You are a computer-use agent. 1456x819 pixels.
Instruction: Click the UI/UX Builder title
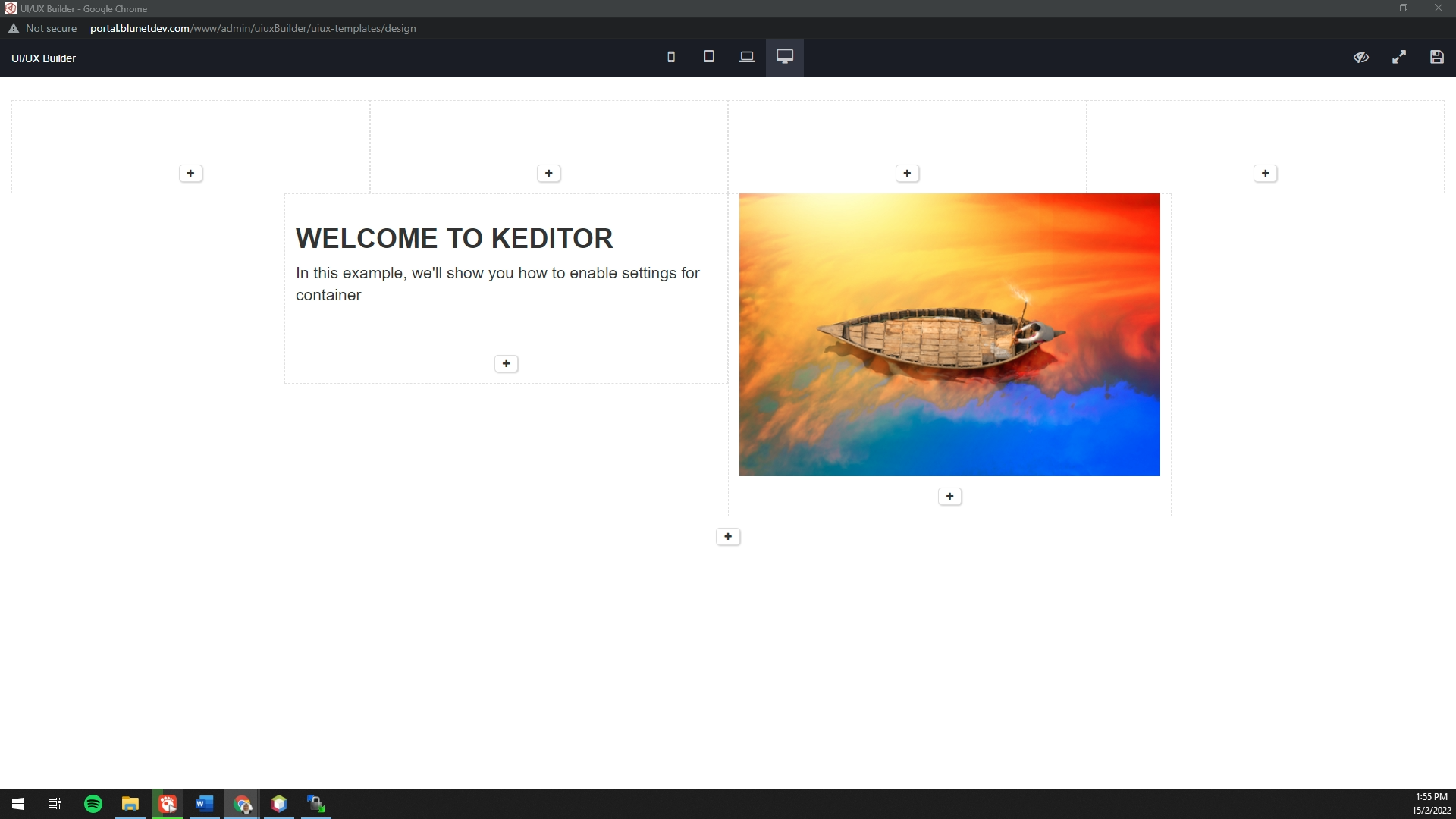point(43,58)
